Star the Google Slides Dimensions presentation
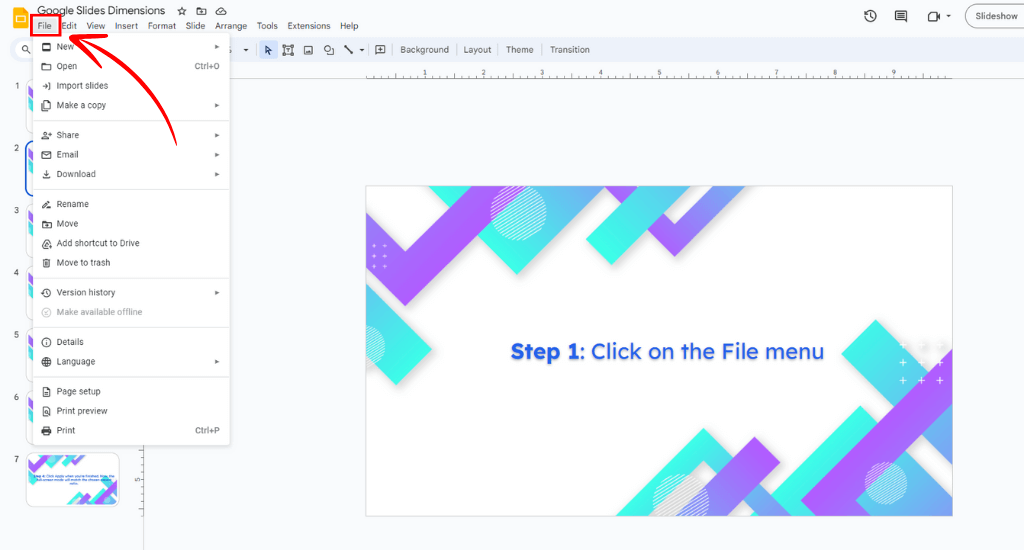 (x=182, y=11)
